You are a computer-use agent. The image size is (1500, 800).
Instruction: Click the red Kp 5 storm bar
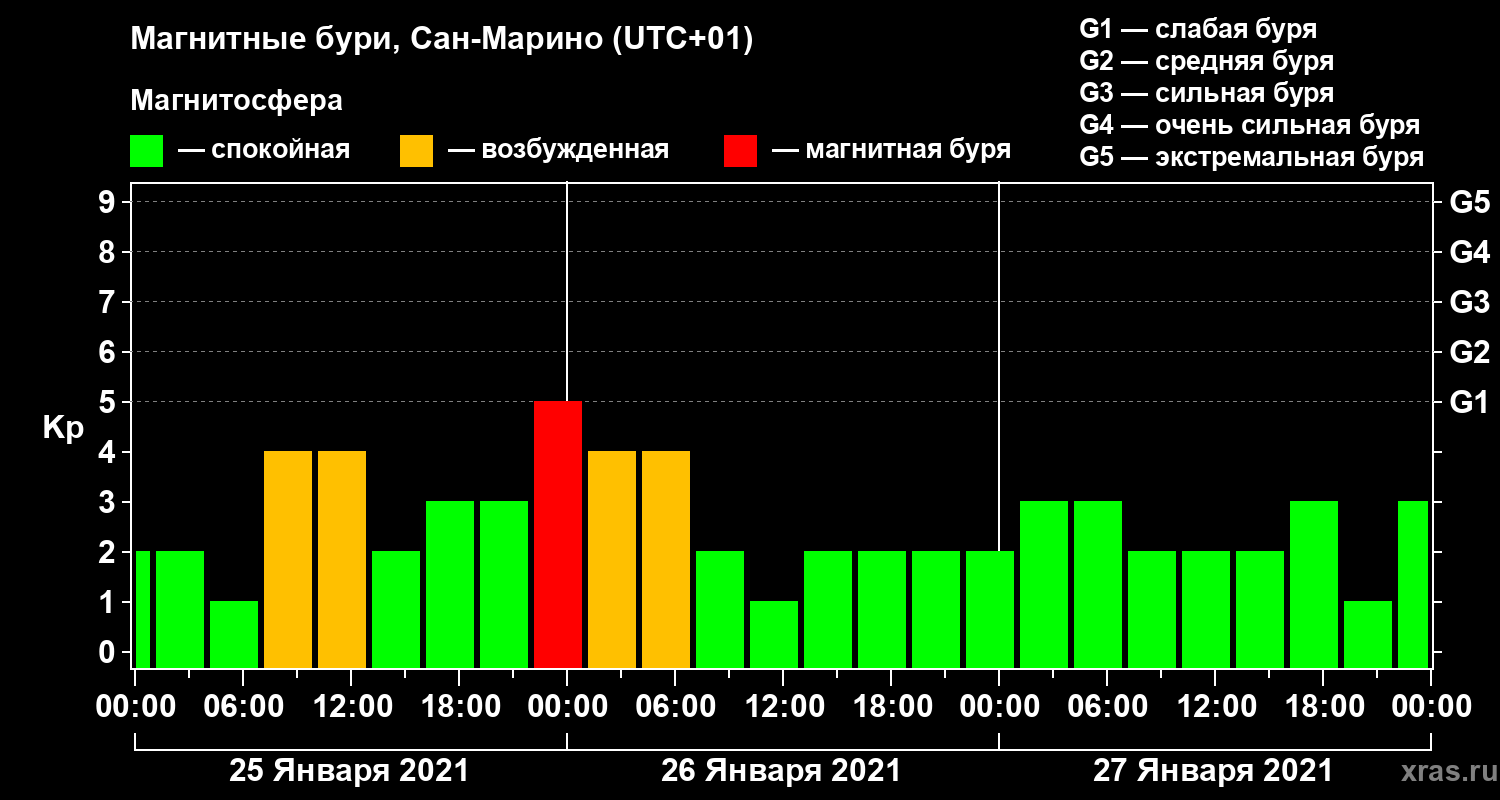[558, 534]
